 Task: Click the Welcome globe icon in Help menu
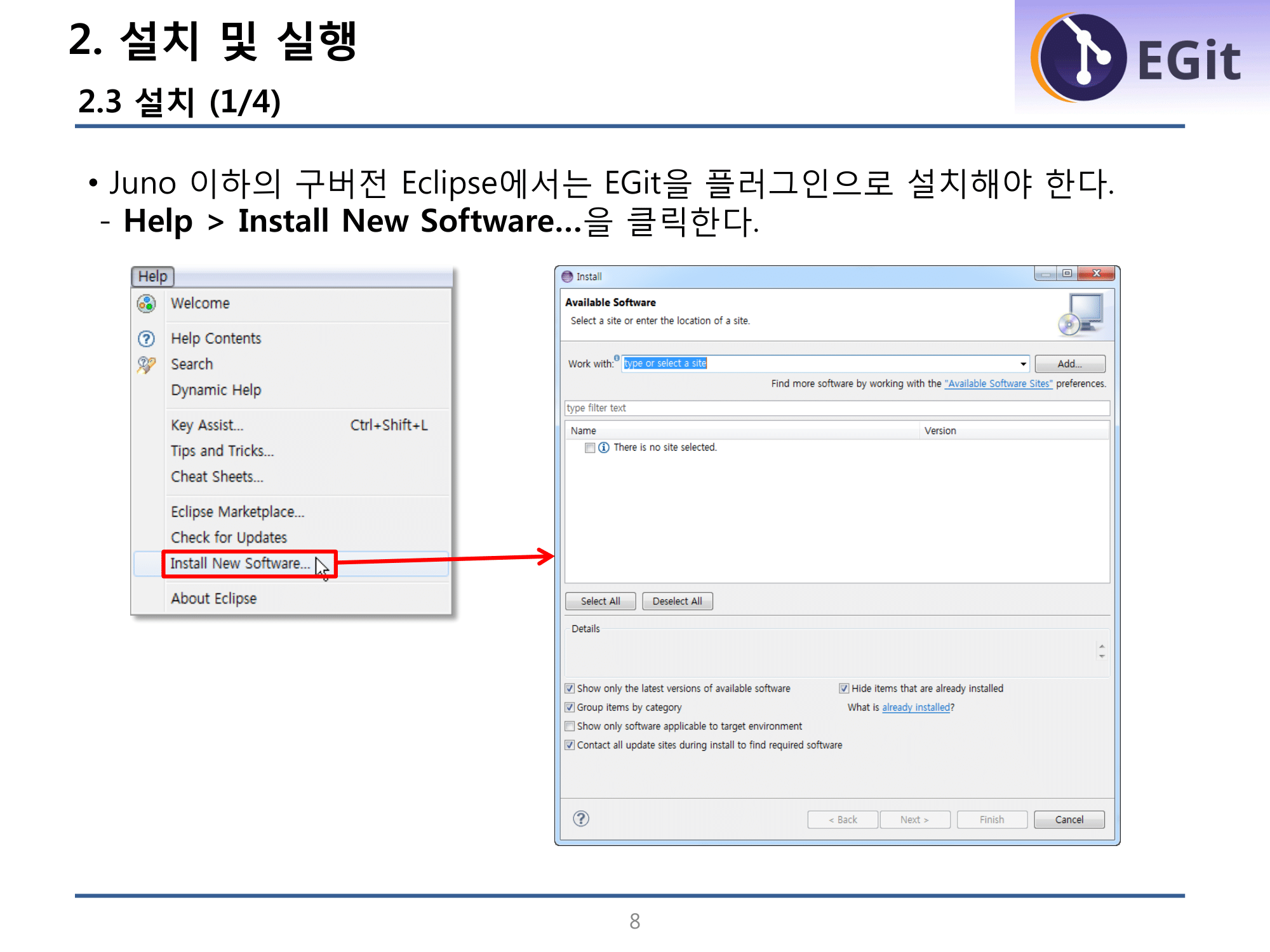[x=146, y=303]
